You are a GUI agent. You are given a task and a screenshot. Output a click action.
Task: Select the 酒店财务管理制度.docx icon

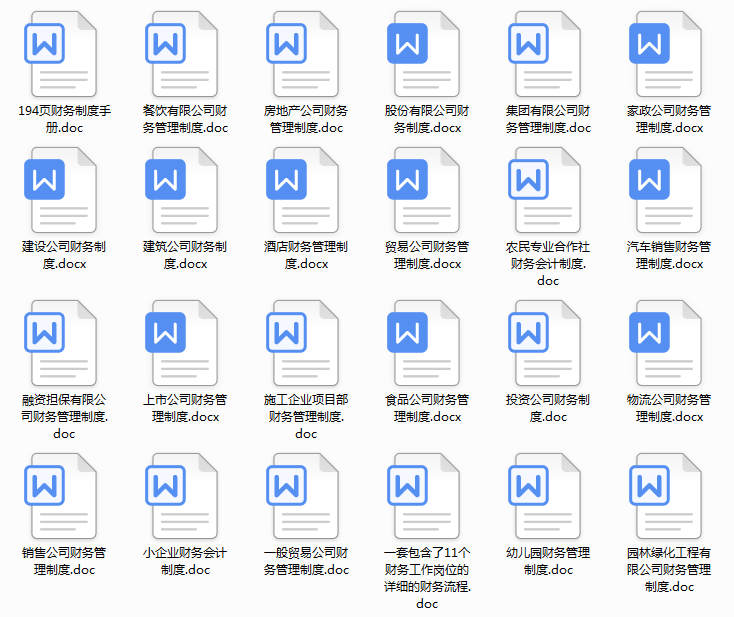pos(302,190)
